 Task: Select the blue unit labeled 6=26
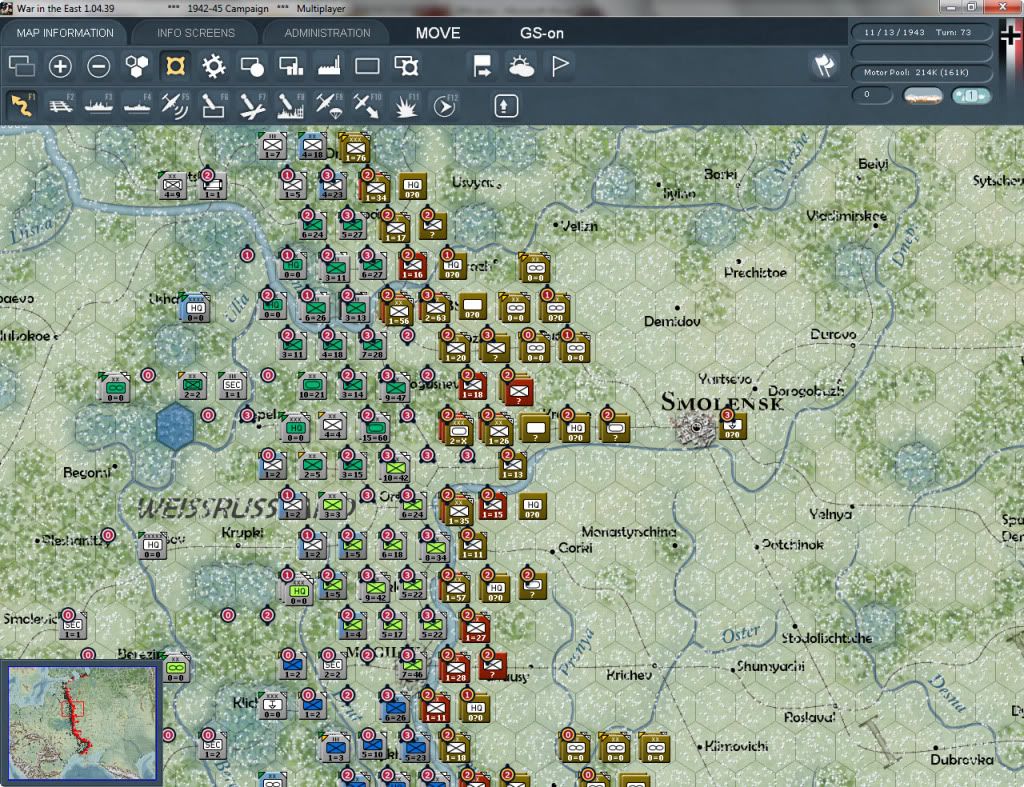(x=395, y=709)
